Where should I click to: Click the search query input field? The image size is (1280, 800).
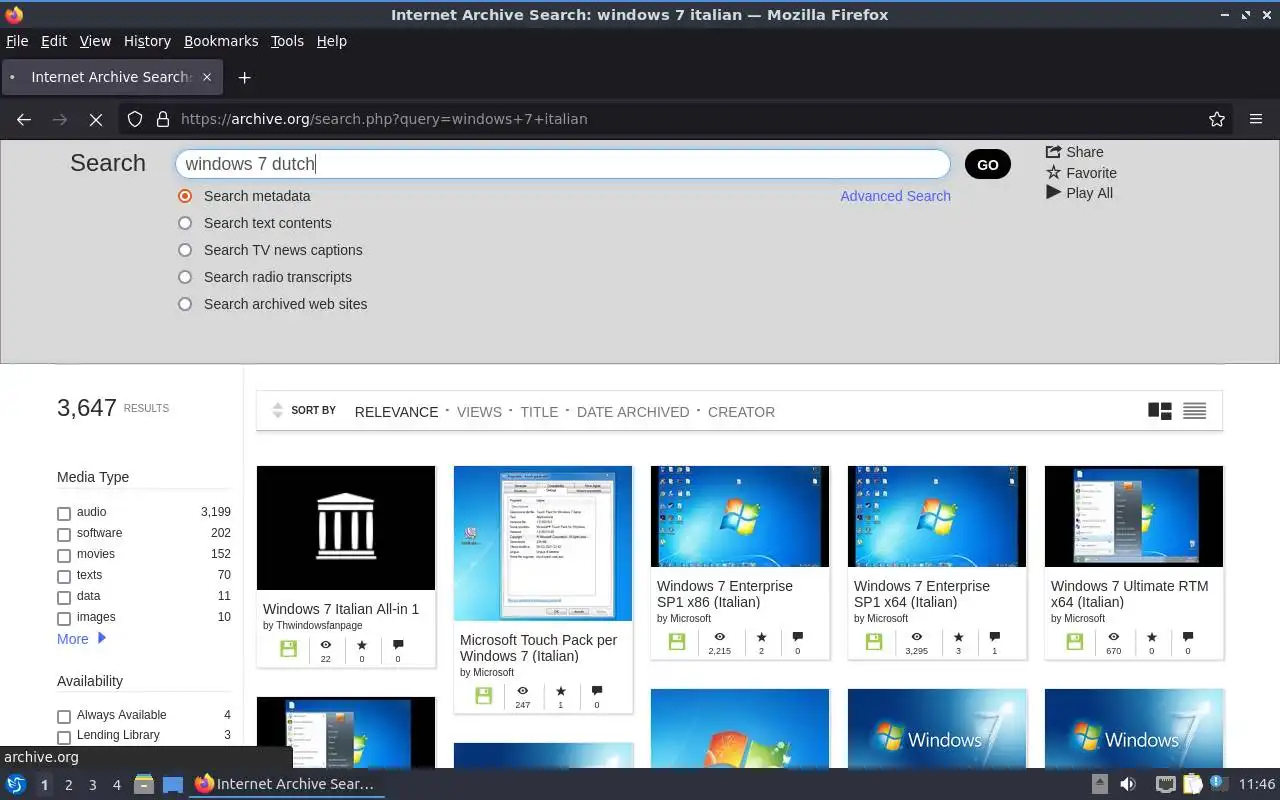pyautogui.click(x=562, y=164)
